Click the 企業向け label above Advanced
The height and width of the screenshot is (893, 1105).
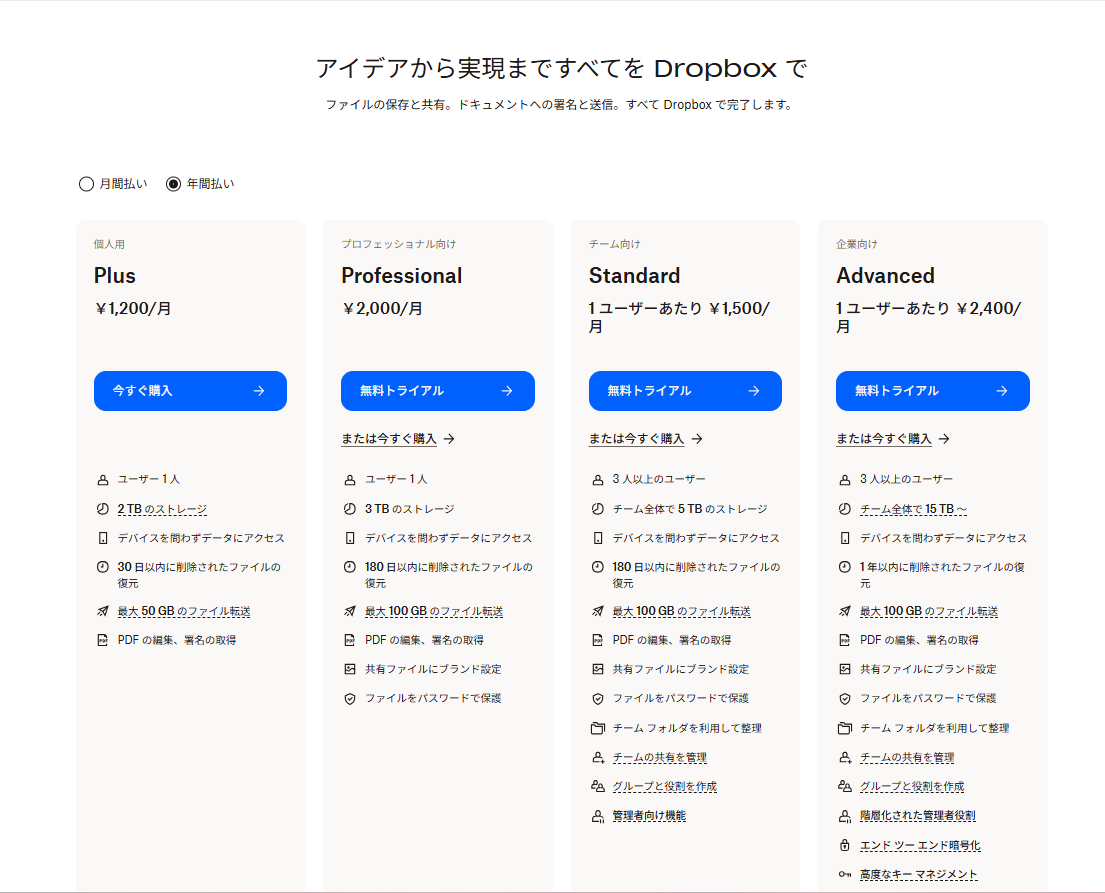857,245
